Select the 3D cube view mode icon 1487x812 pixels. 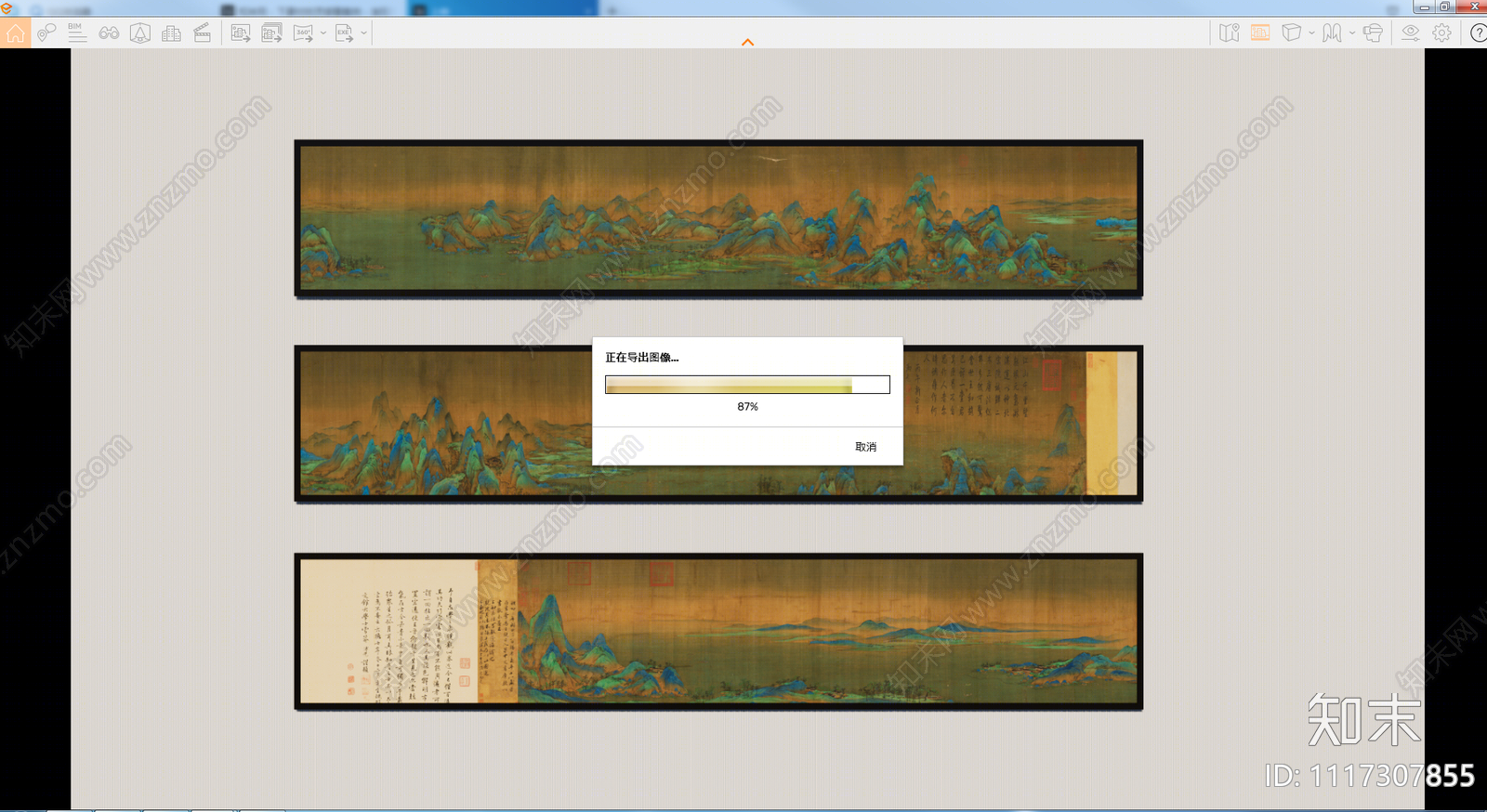(1291, 33)
